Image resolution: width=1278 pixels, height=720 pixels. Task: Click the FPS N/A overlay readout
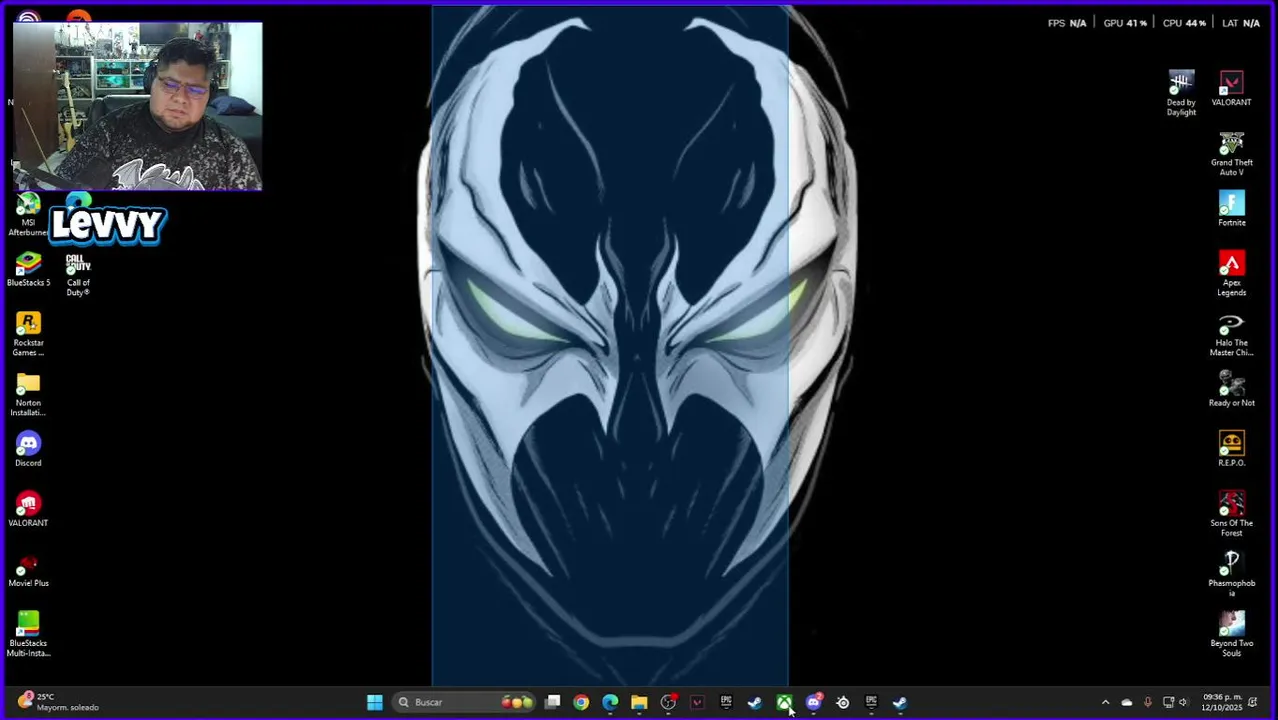pyautogui.click(x=1067, y=23)
